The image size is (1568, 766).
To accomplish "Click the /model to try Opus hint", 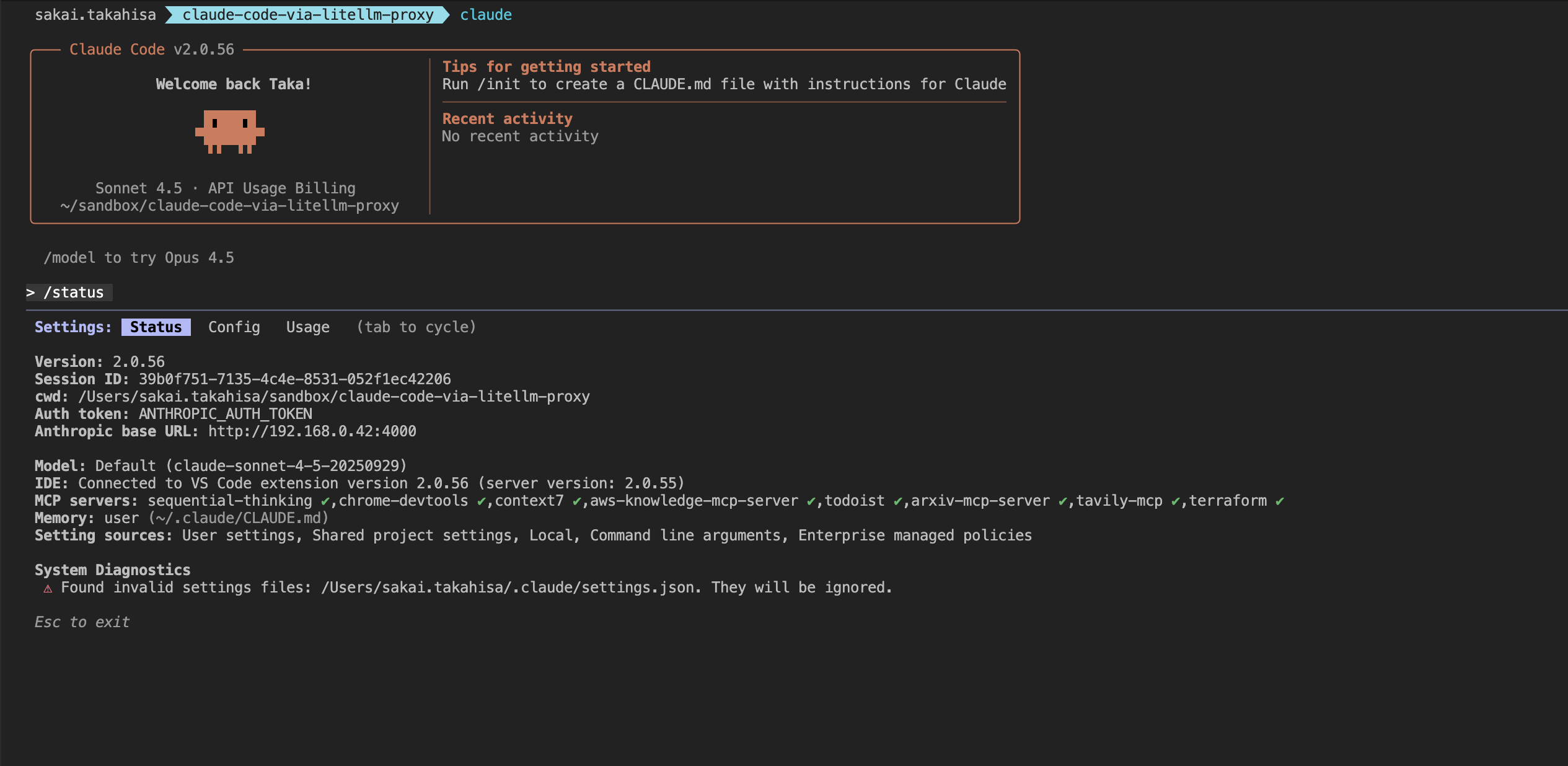I will tap(139, 257).
